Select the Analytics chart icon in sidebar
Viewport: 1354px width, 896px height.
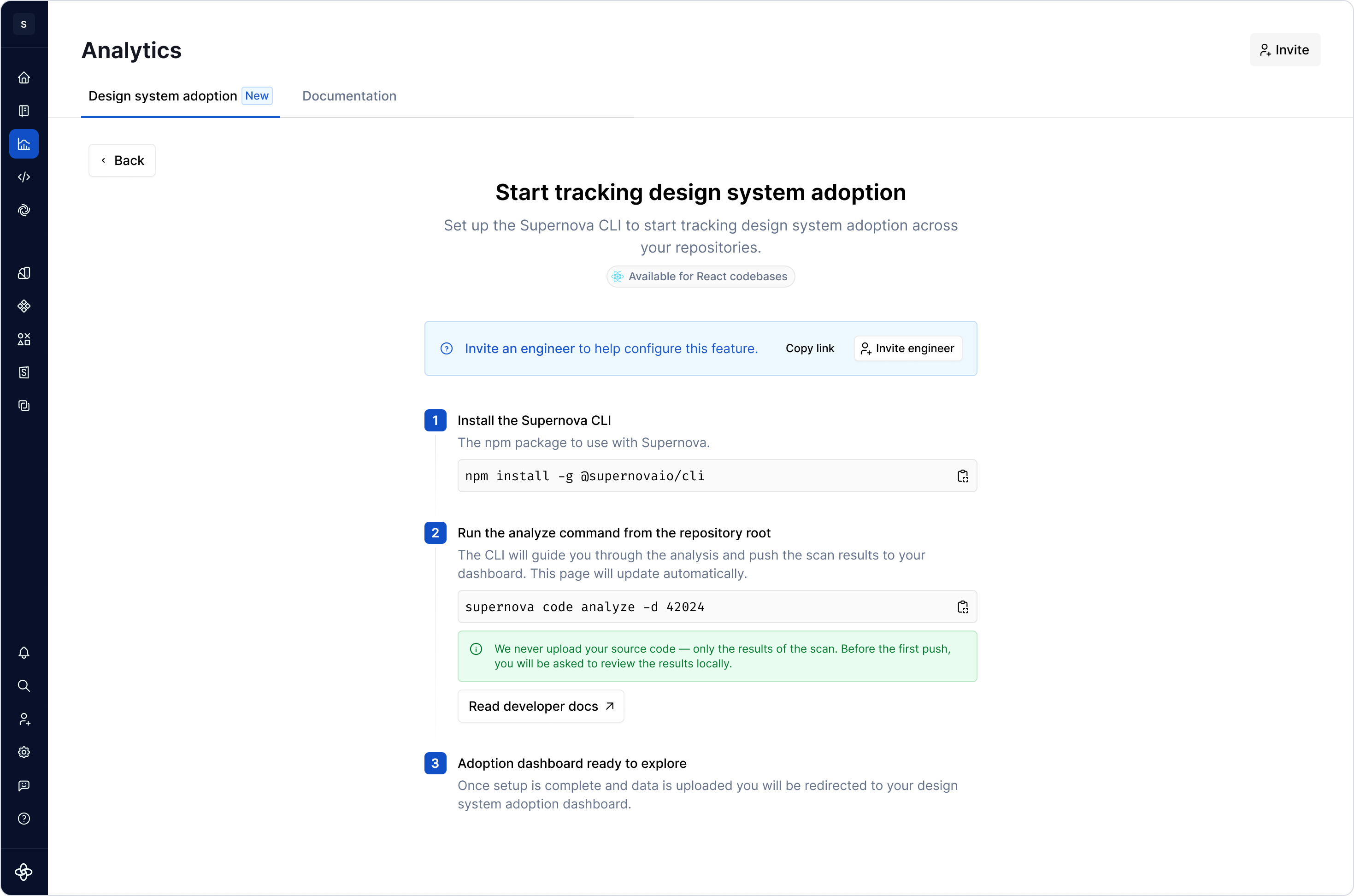click(x=24, y=144)
